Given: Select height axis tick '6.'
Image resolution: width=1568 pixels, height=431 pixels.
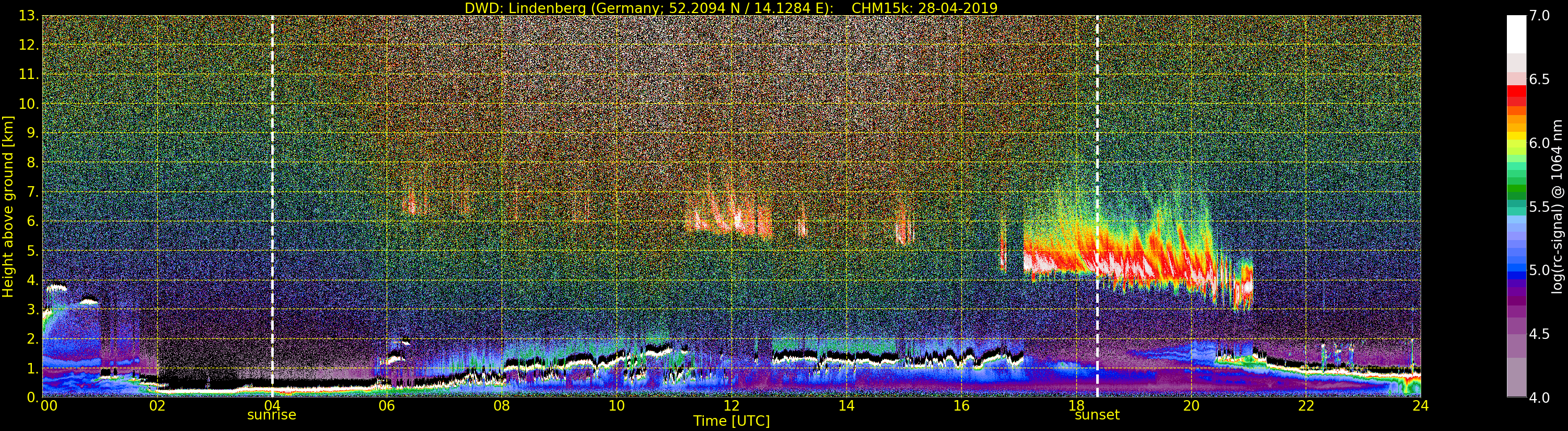Looking at the screenshot, I should click(x=32, y=221).
